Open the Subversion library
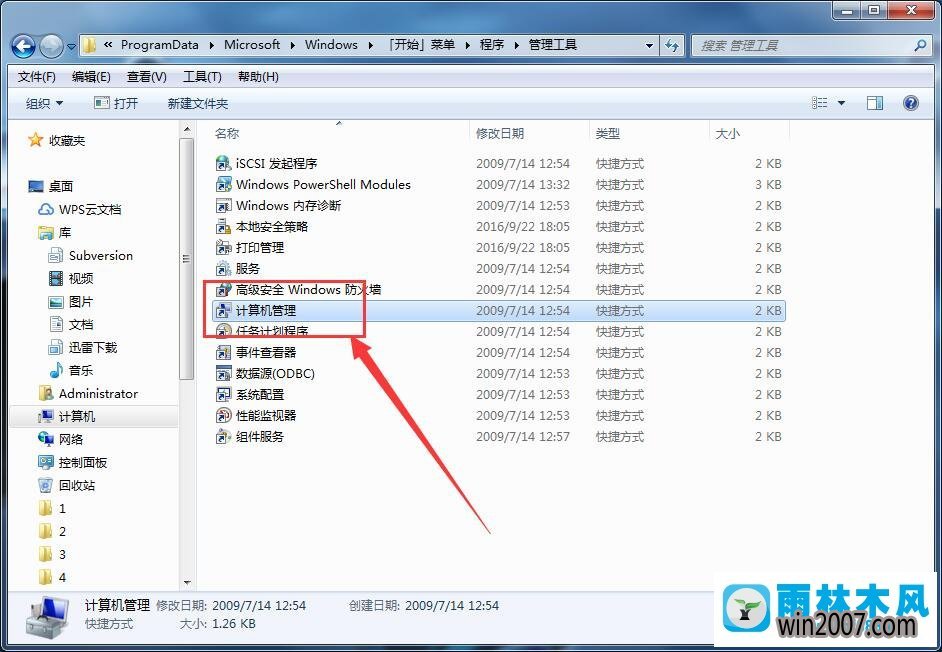Viewport: 942px width, 652px height. (x=100, y=255)
